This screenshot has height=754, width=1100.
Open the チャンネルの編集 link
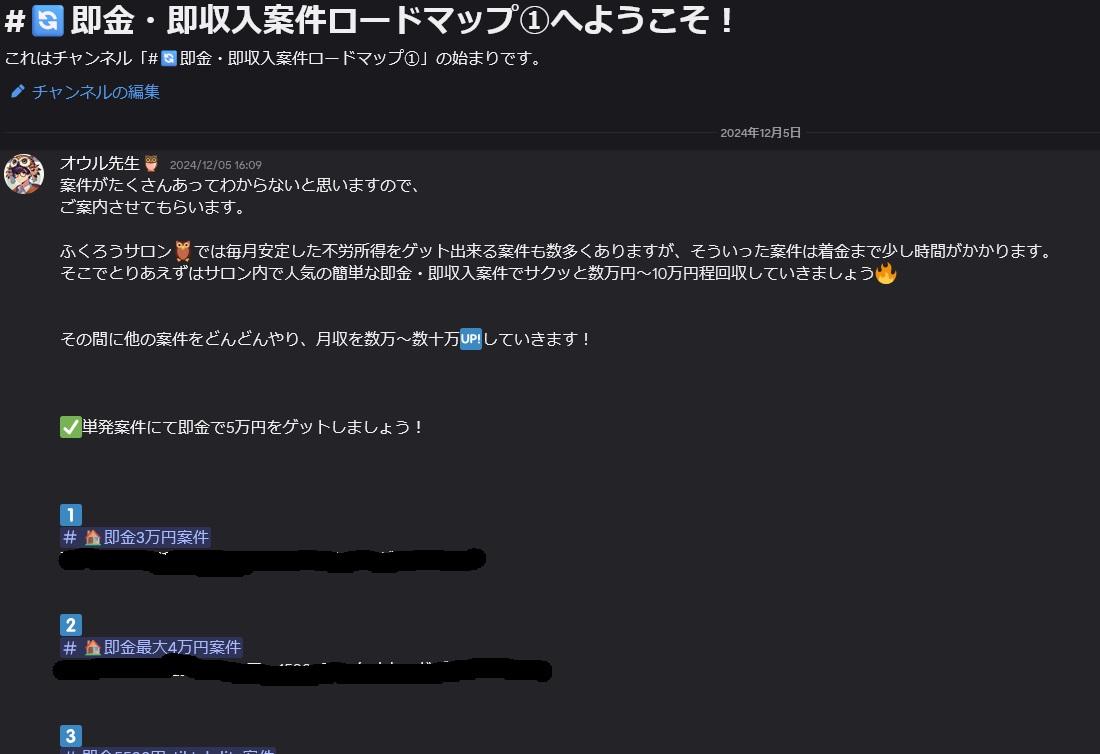coord(95,92)
